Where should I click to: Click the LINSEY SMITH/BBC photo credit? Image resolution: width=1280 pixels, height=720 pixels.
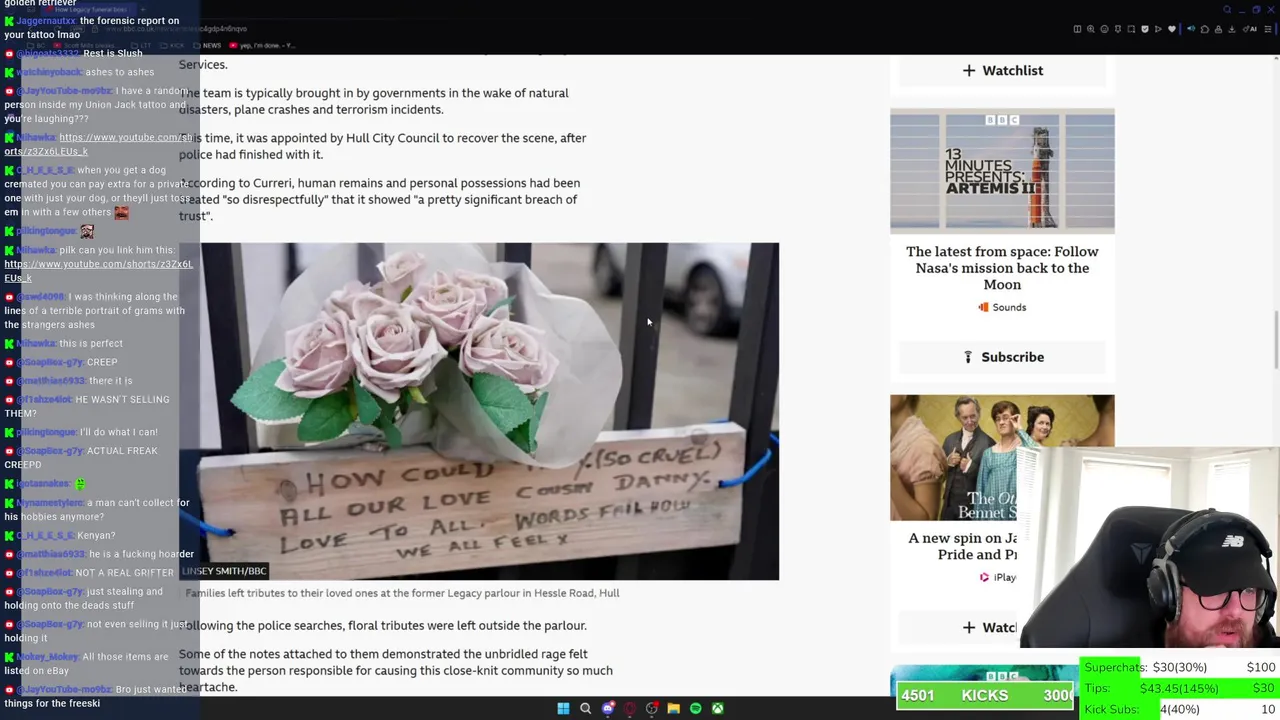(x=224, y=571)
